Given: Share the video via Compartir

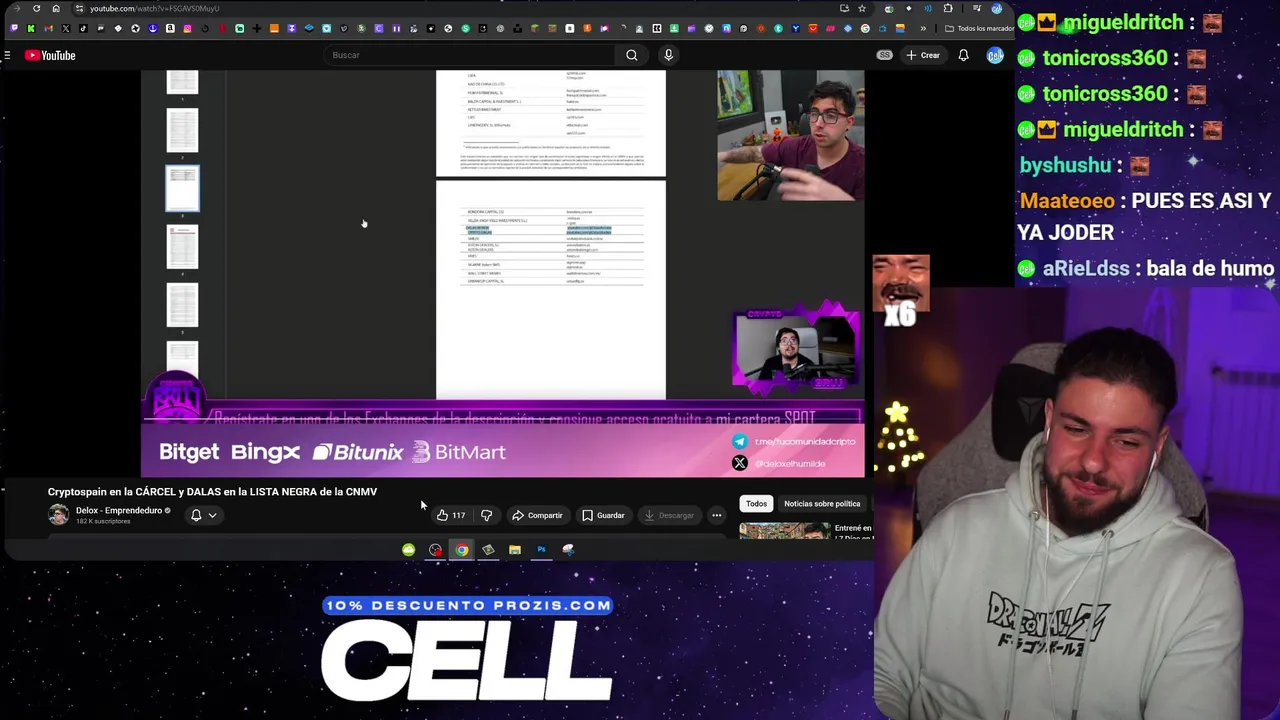Looking at the screenshot, I should pos(537,515).
